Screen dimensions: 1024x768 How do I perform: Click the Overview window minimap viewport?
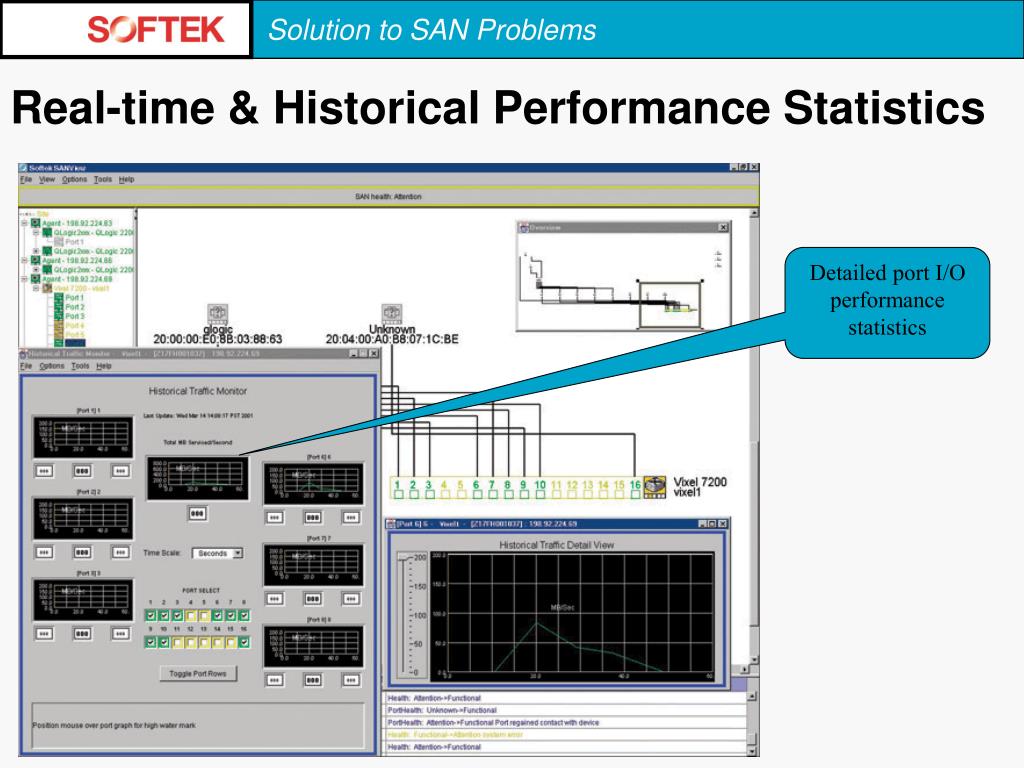[671, 304]
